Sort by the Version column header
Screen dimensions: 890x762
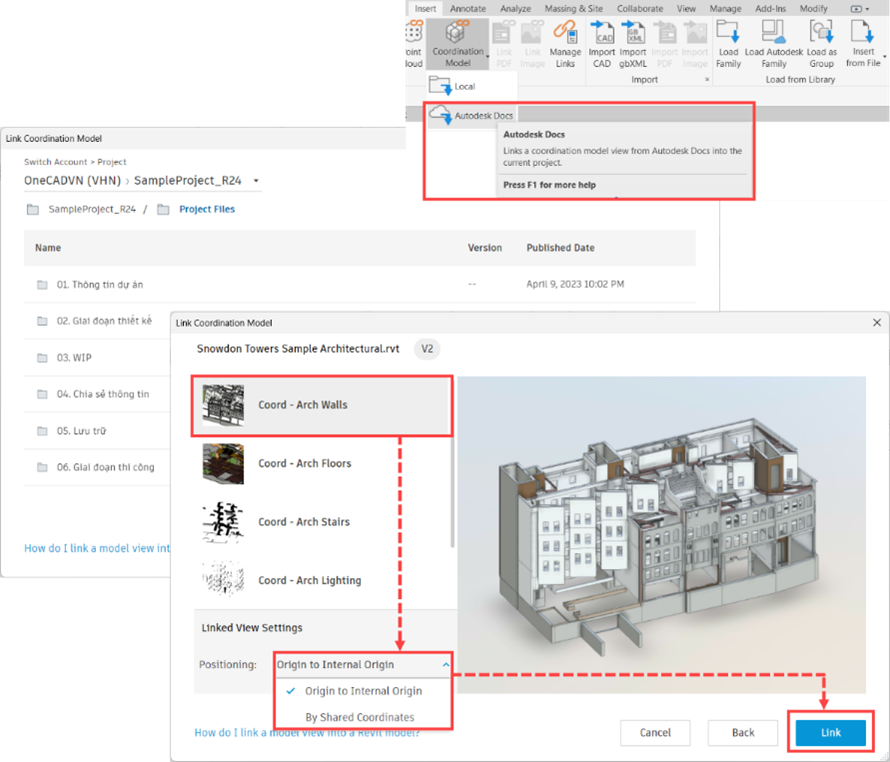485,248
